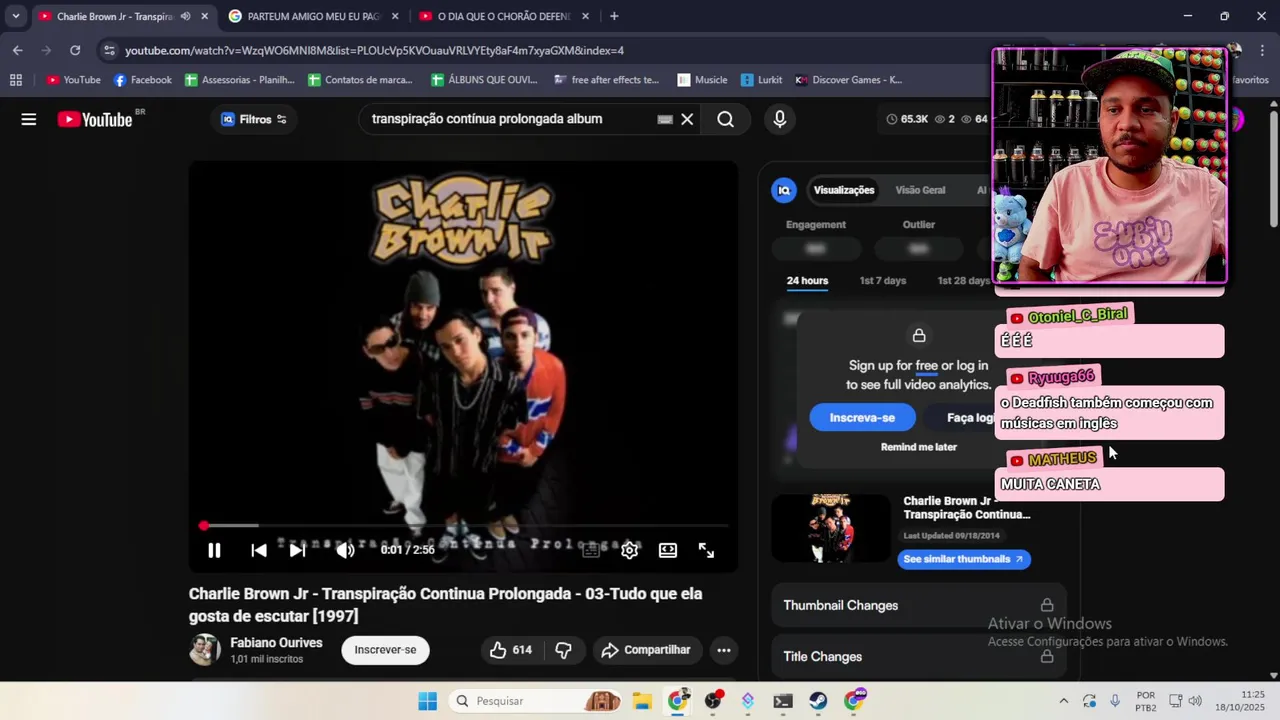Open video player settings gear
Screen dimensions: 1280x720
tap(630, 550)
